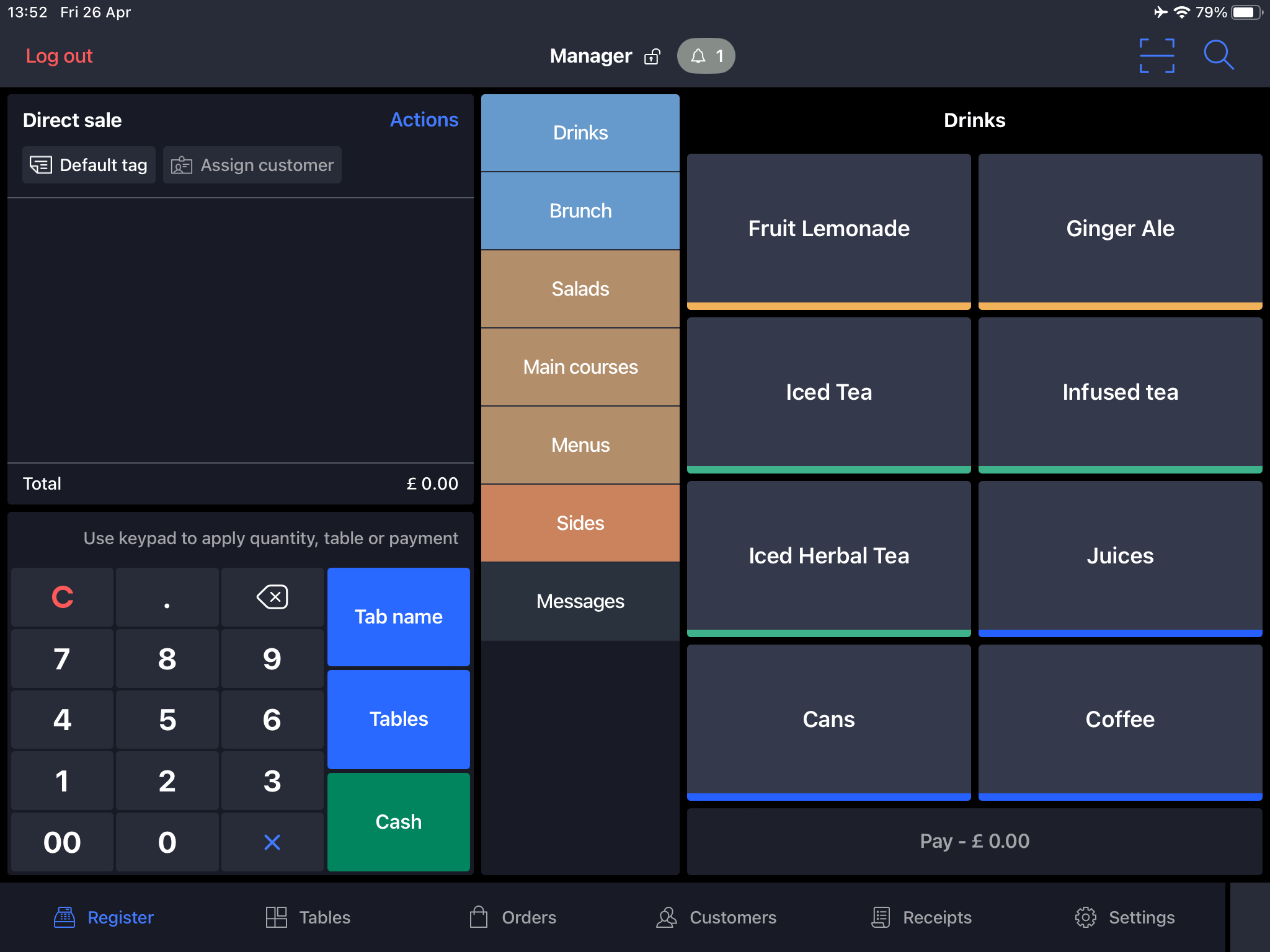The width and height of the screenshot is (1270, 952).
Task: Tap the lock icon next to Manager
Action: 651,55
